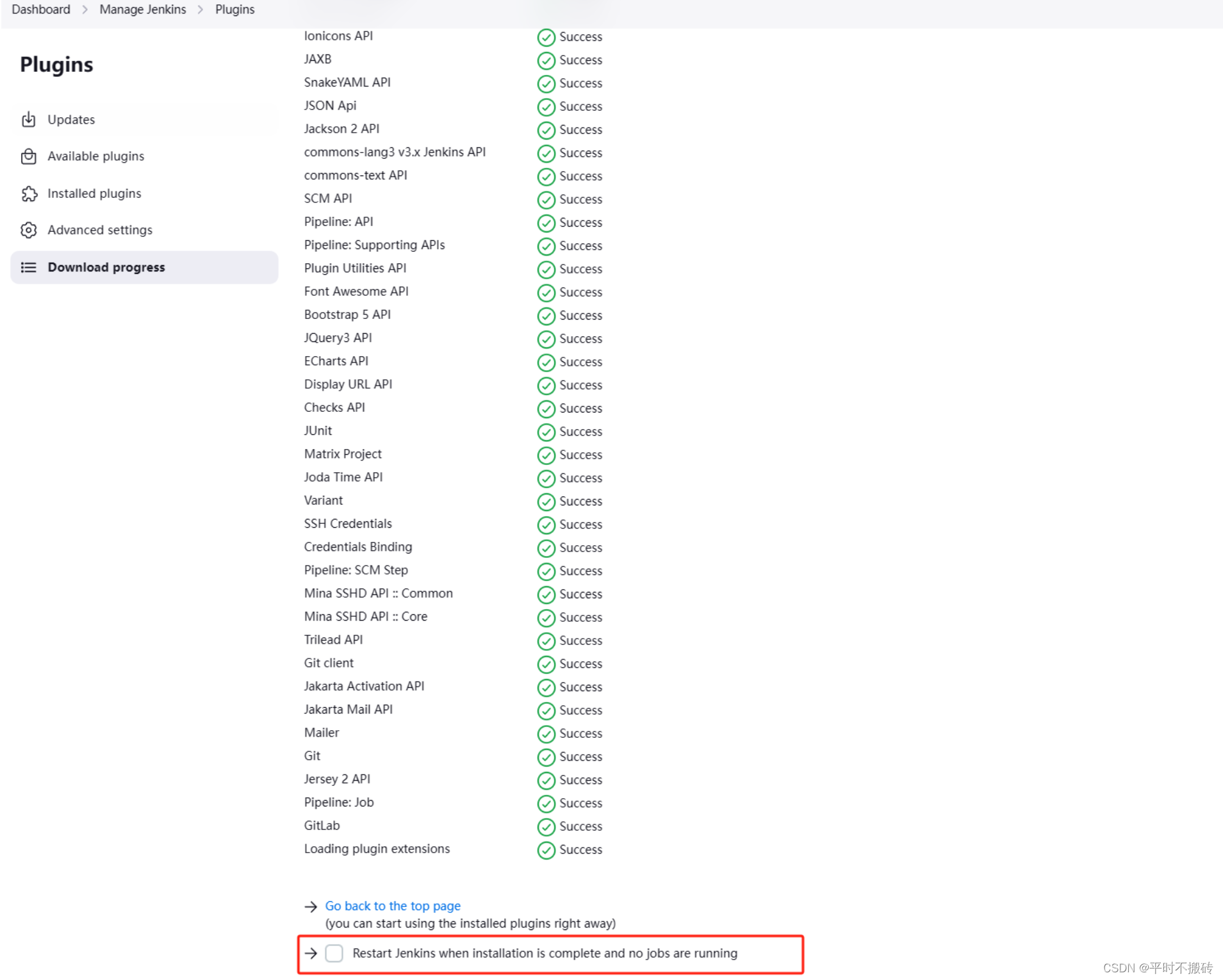This screenshot has height=980, width=1223.
Task: Enable Restart Jenkins when installation is complete checkbox
Action: [334, 953]
